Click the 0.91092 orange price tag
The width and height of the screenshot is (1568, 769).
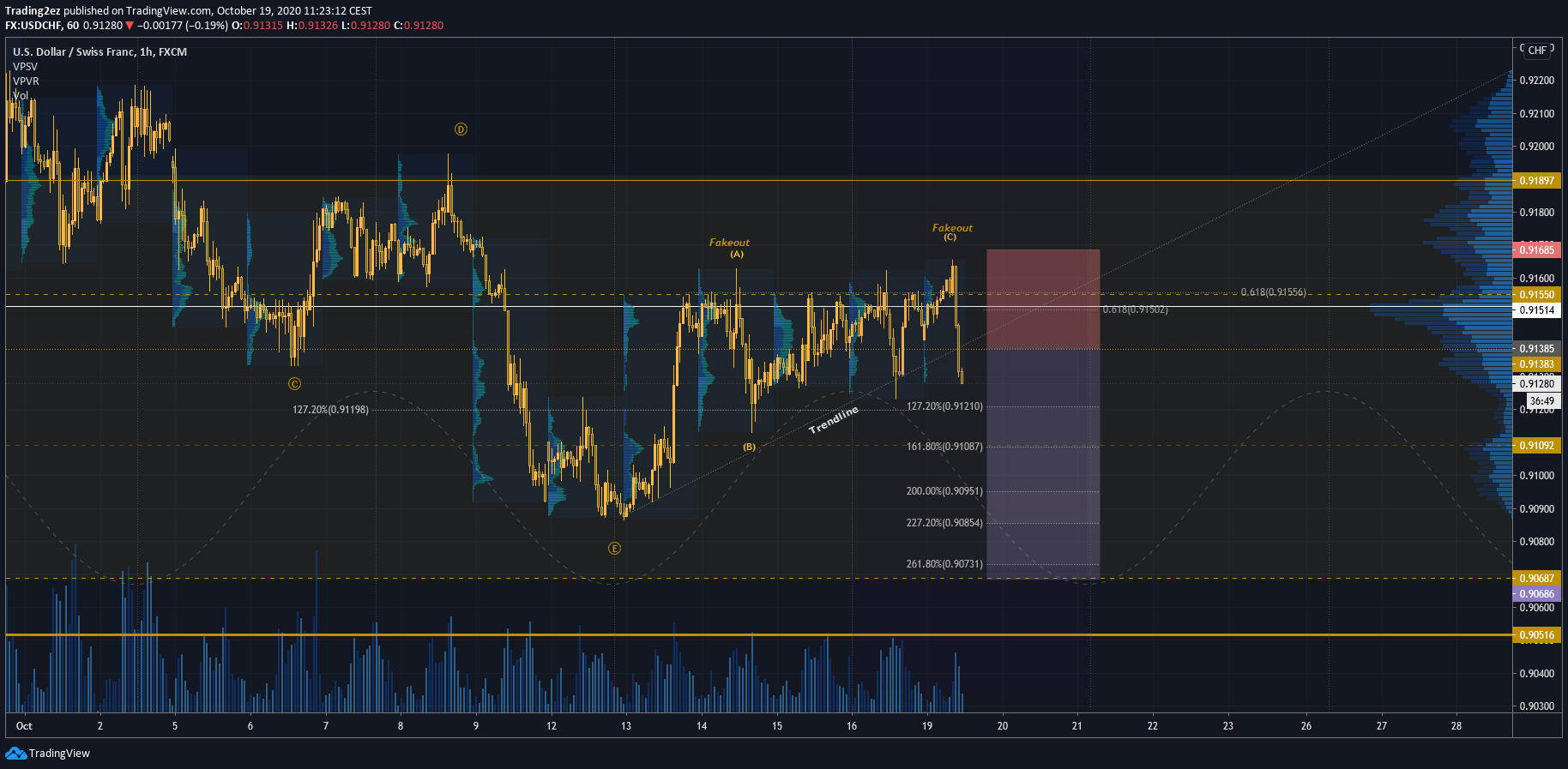1536,446
